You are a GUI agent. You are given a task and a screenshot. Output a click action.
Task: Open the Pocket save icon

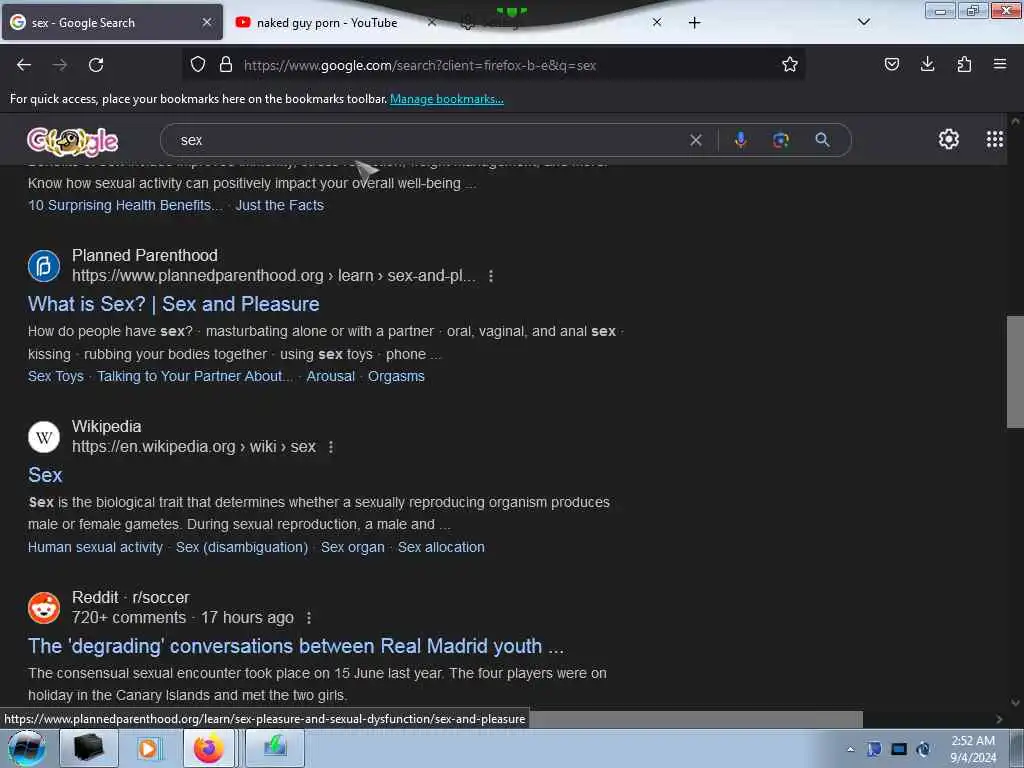(x=891, y=64)
